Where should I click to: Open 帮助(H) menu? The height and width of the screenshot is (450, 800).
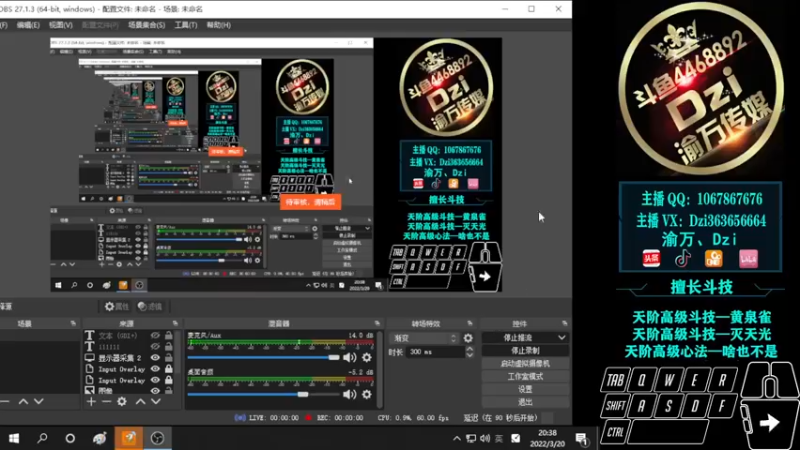click(x=218, y=25)
